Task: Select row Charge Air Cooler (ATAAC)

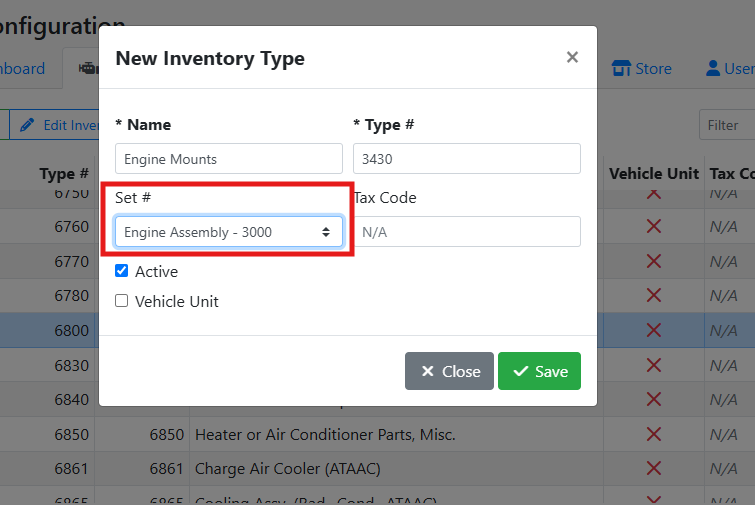Action: pyautogui.click(x=378, y=468)
